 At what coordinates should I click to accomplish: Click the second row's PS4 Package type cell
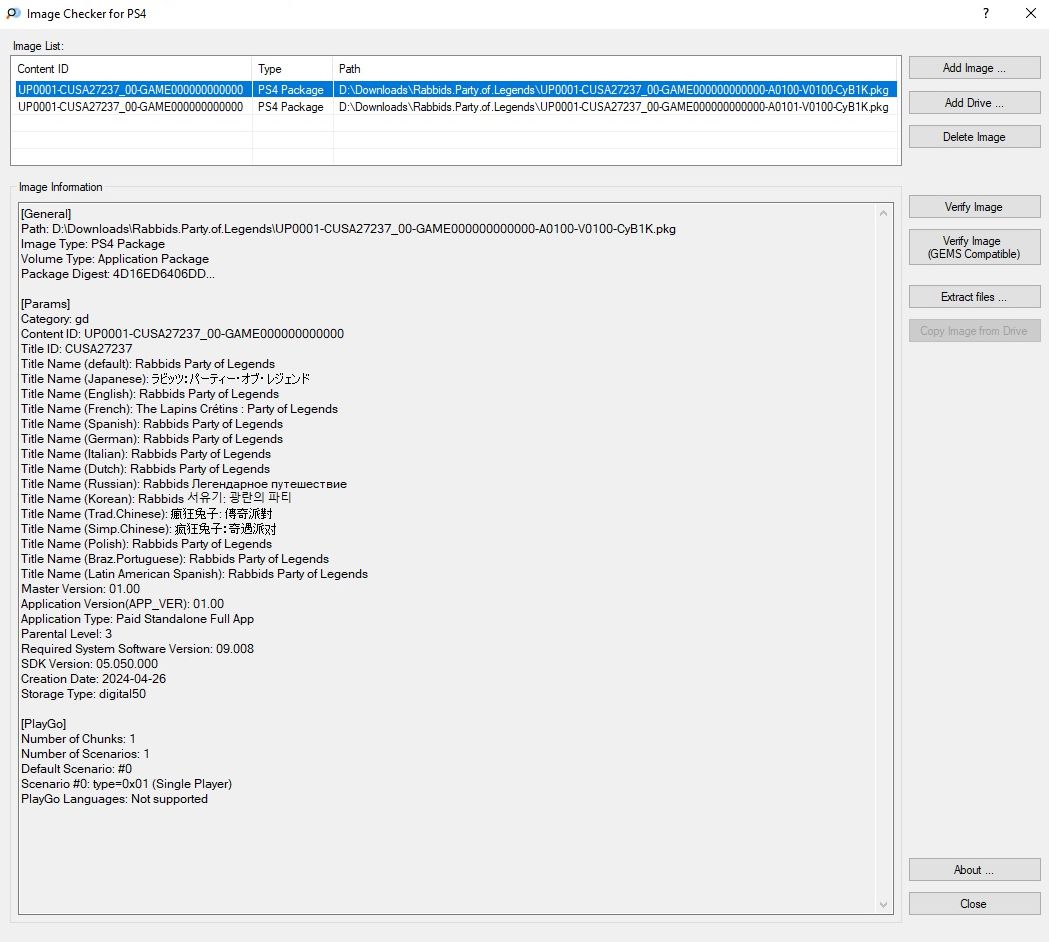point(290,107)
